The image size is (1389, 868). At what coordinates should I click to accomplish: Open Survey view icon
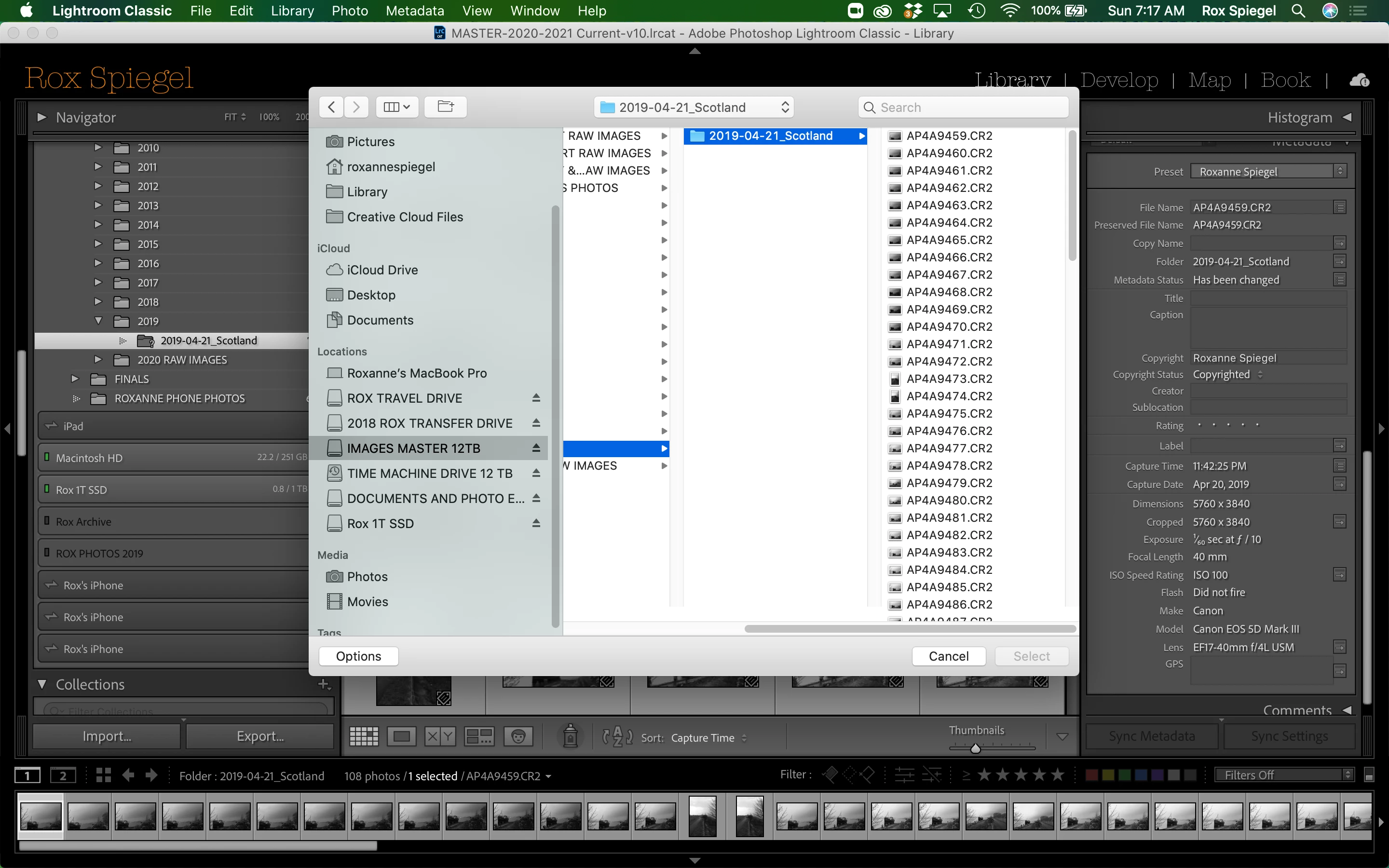[479, 736]
